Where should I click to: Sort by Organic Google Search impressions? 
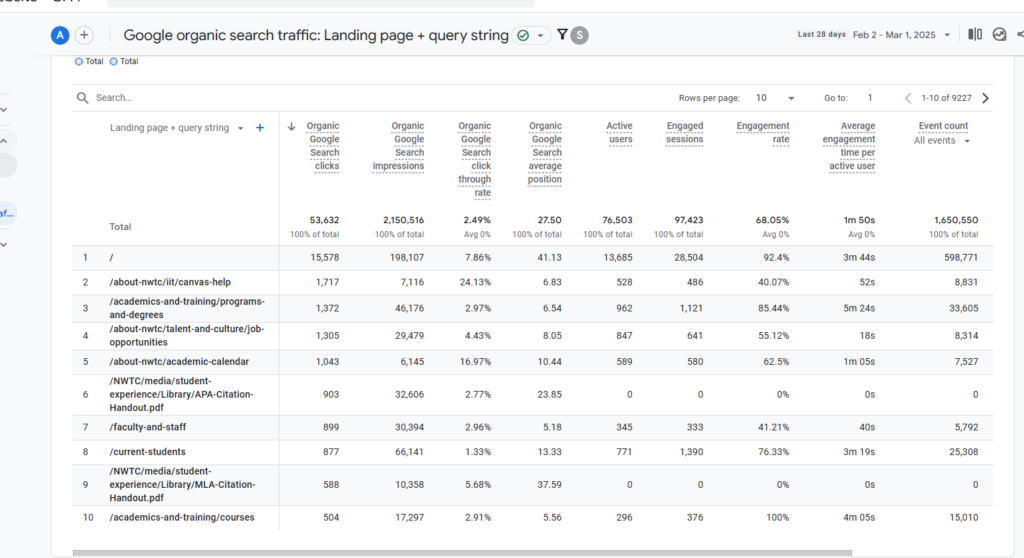click(398, 146)
